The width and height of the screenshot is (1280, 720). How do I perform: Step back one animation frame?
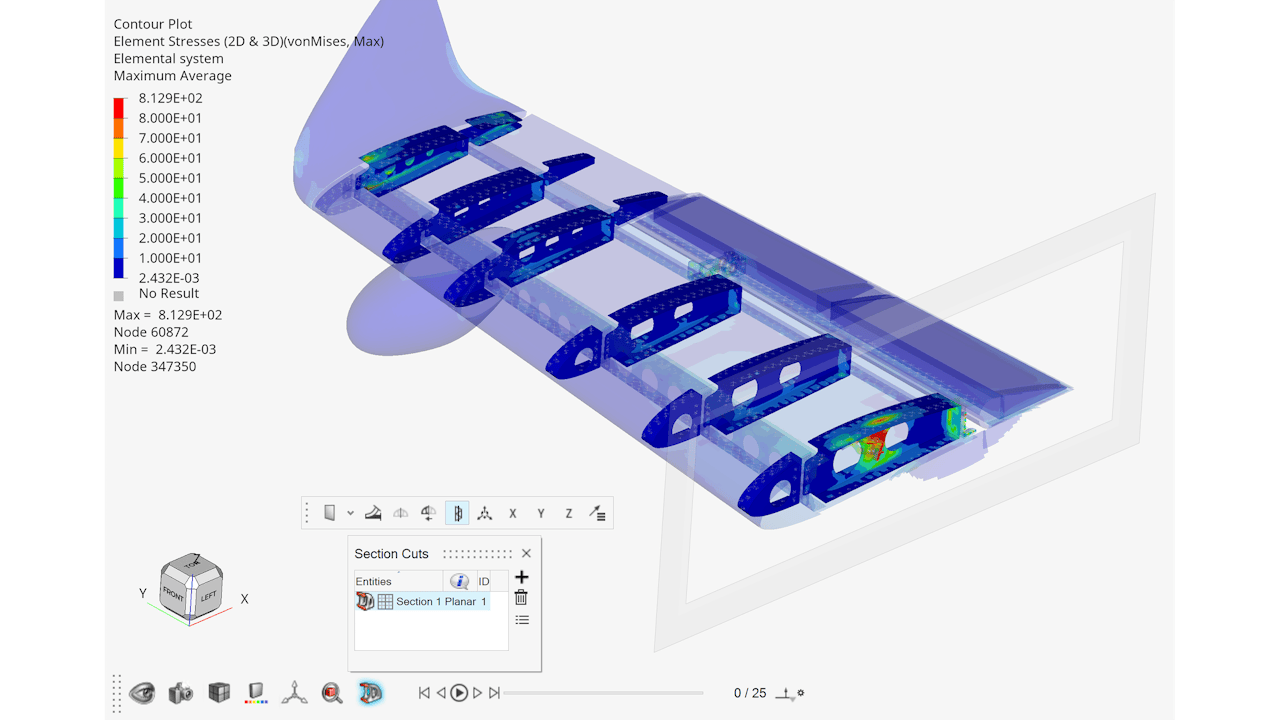[441, 693]
